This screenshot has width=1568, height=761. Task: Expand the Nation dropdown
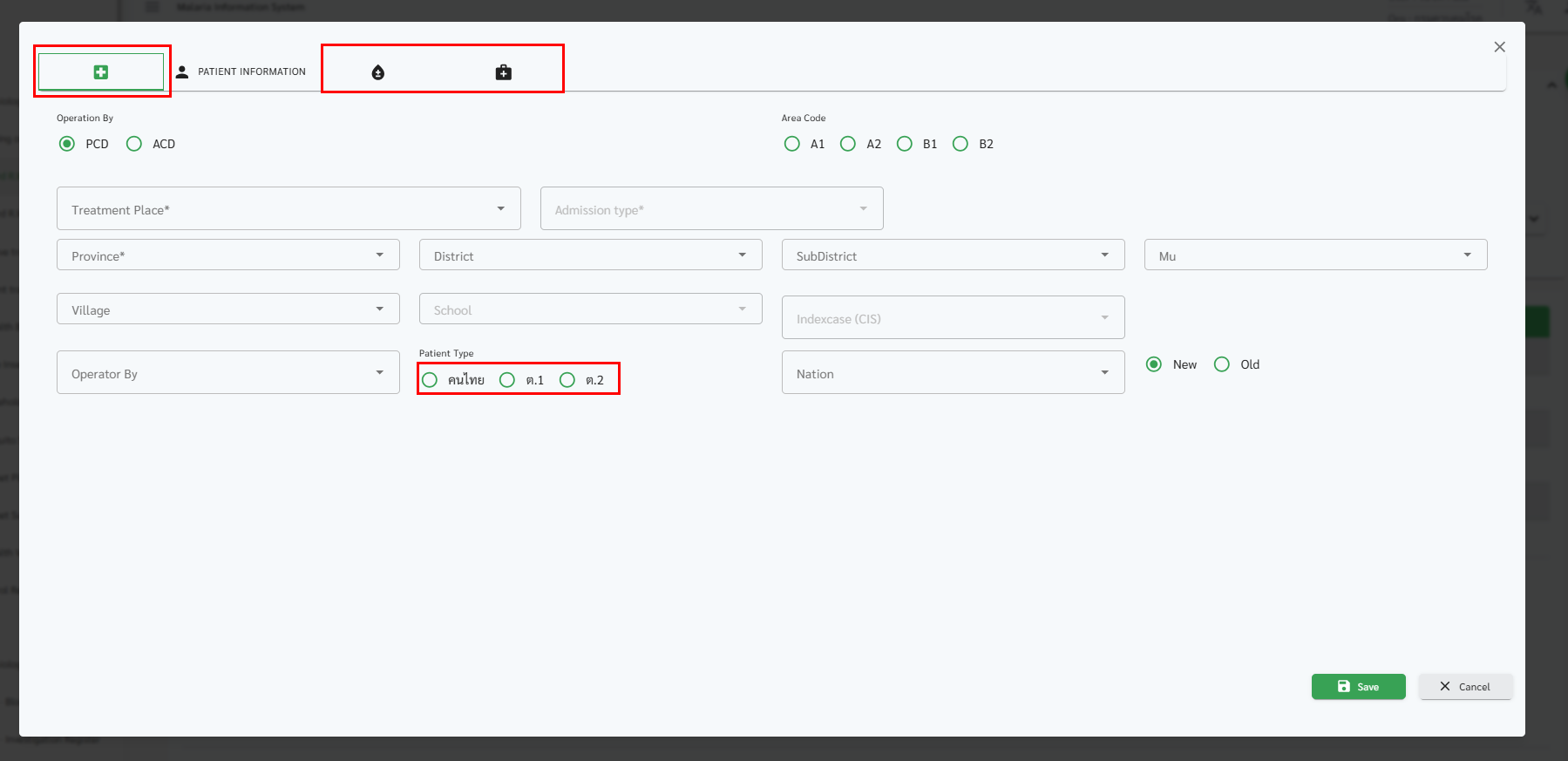pyautogui.click(x=953, y=373)
